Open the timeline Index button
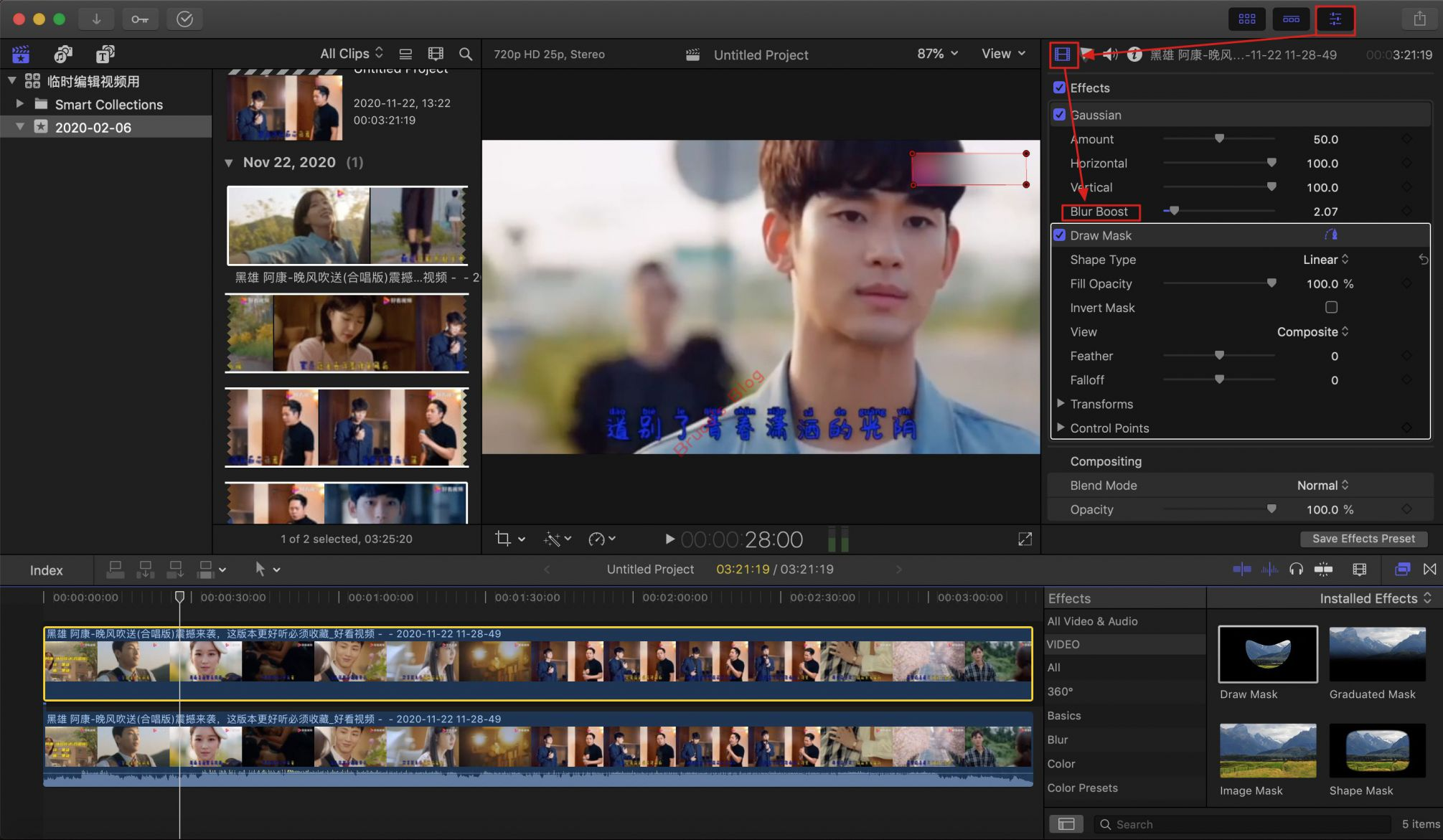Screen dimensions: 1443x840 tap(47, 570)
